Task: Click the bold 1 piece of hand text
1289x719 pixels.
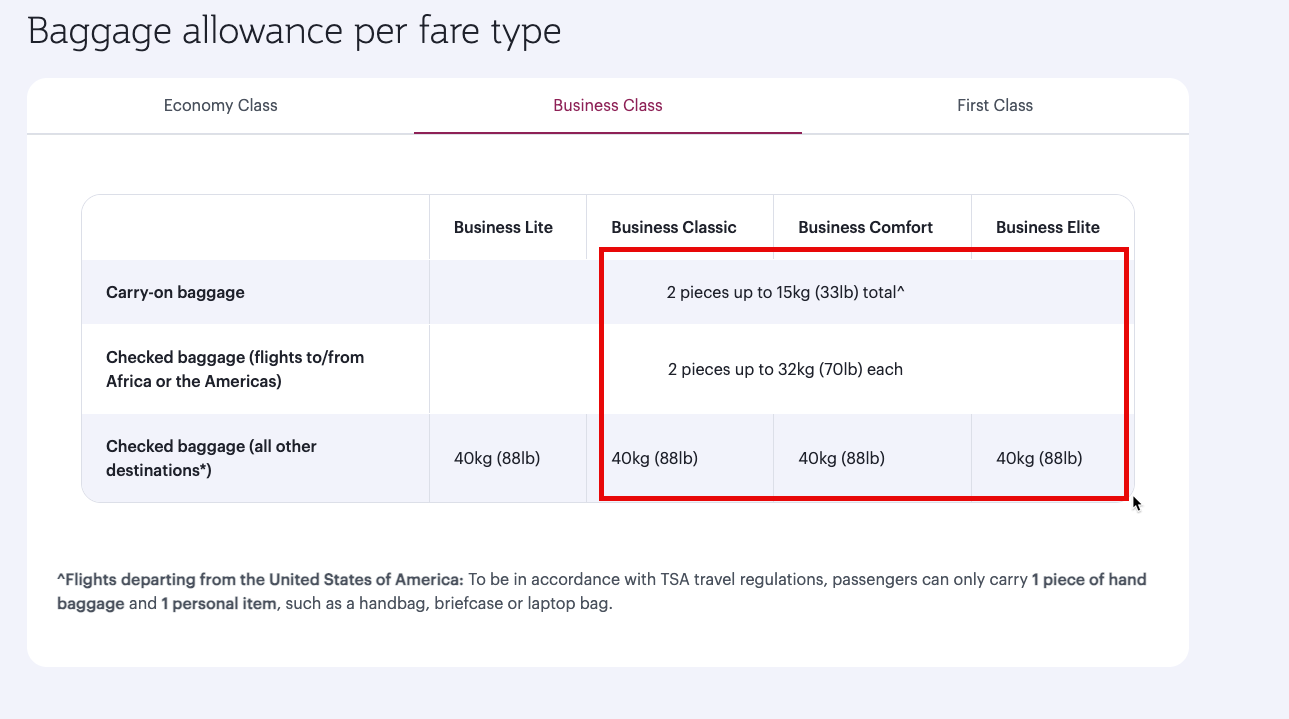Action: [x=1088, y=579]
